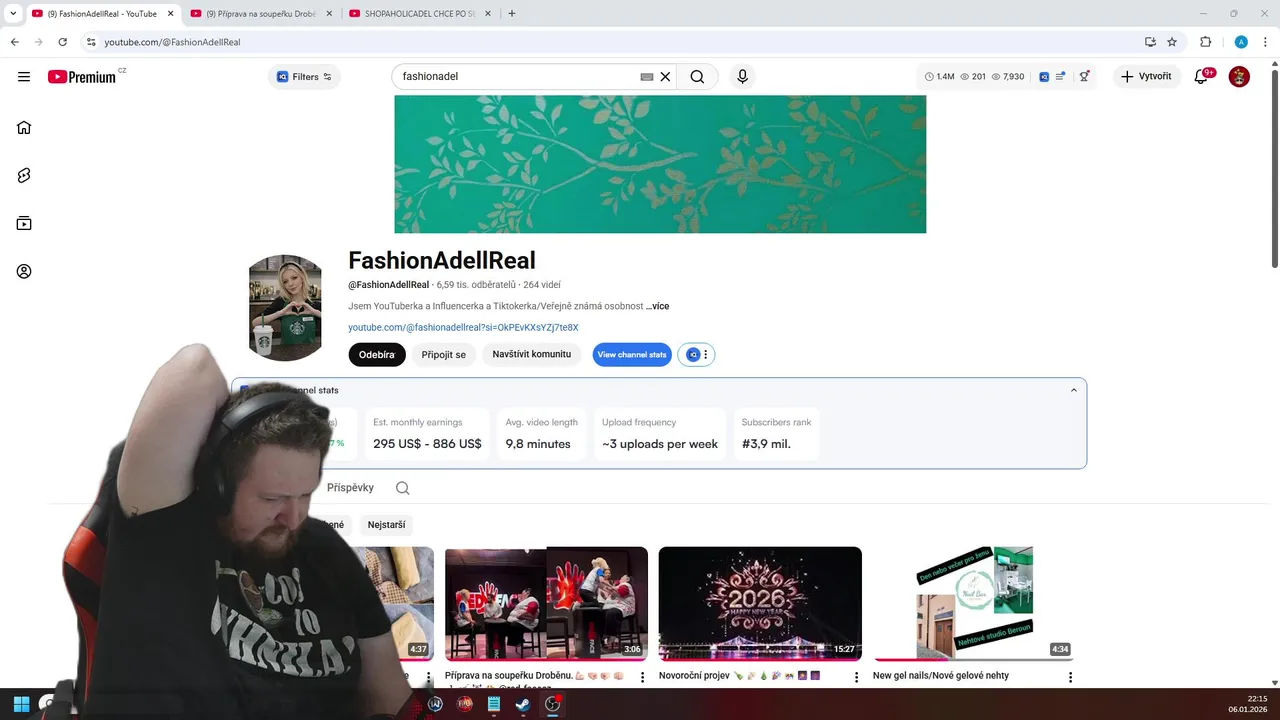Open the install app icon in address bar

(1150, 42)
